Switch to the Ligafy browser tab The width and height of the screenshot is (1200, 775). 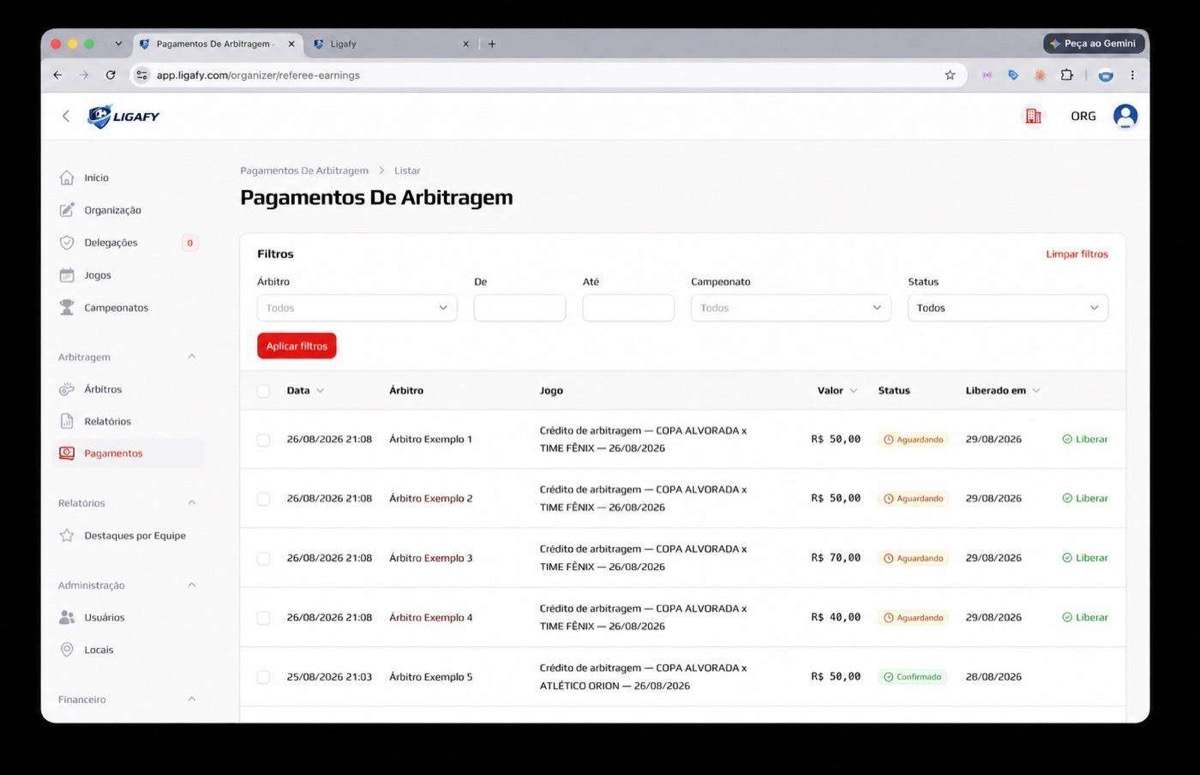tap(389, 44)
